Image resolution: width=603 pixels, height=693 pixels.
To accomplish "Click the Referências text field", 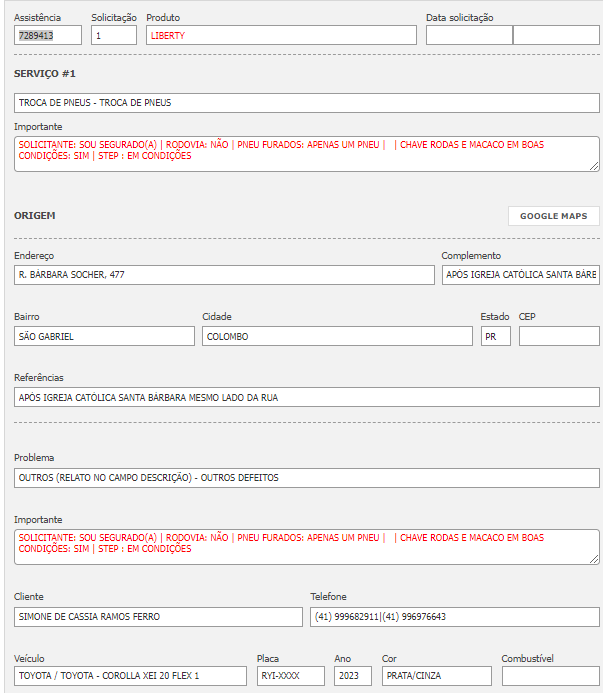I will pyautogui.click(x=307, y=397).
